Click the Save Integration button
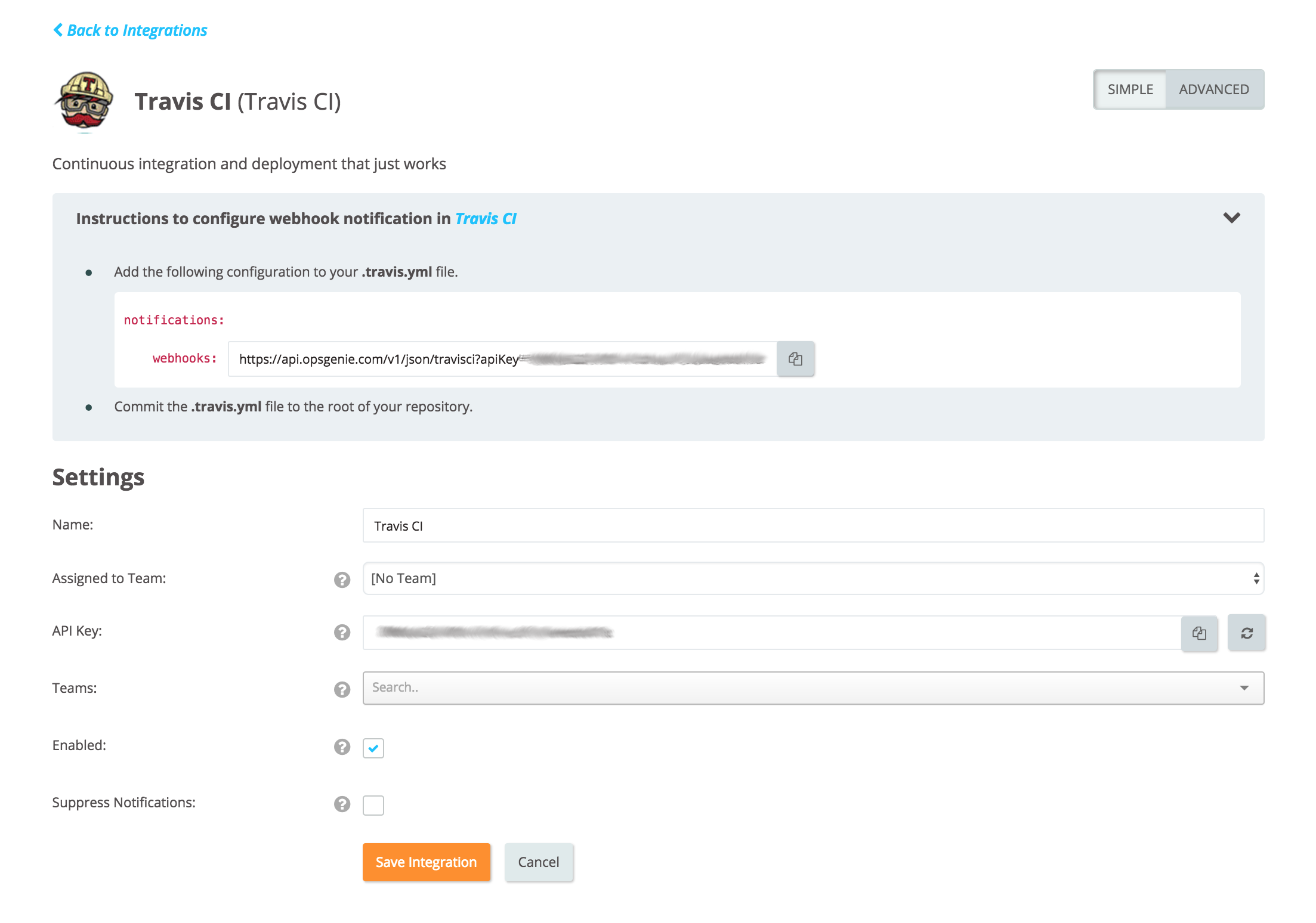Screen dimensions: 1316x923 [x=426, y=862]
